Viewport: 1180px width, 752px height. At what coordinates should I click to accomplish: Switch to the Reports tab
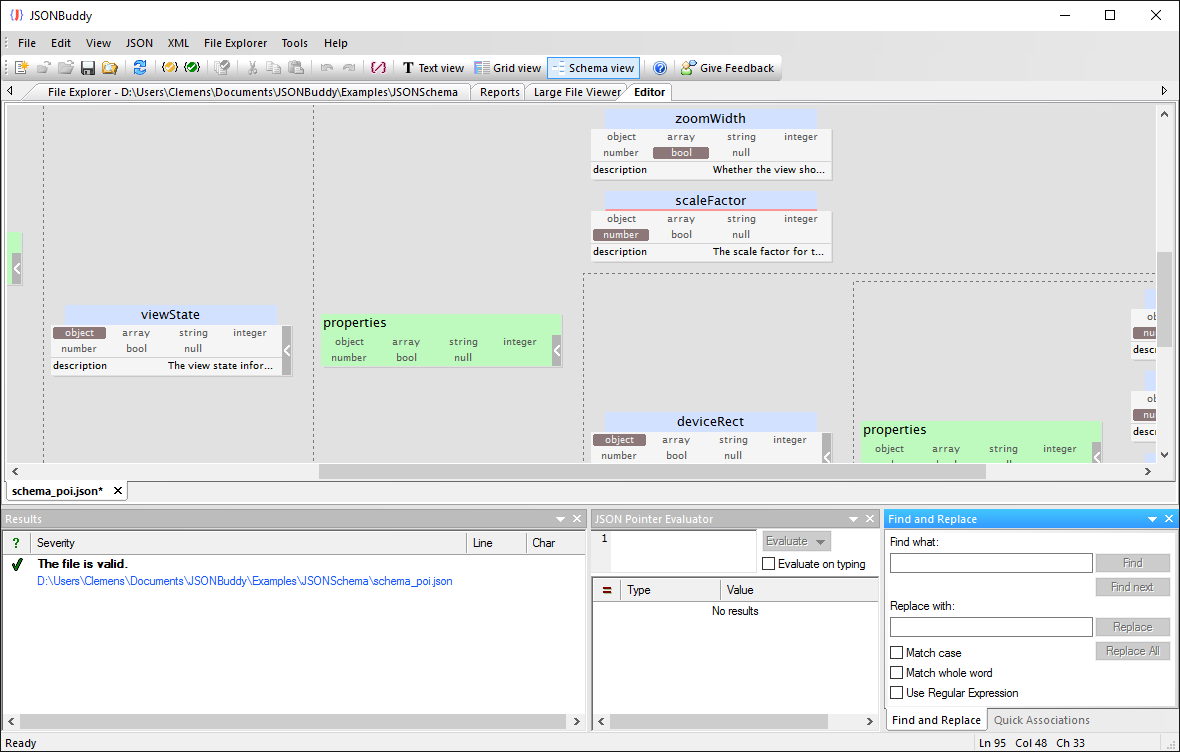point(497,91)
